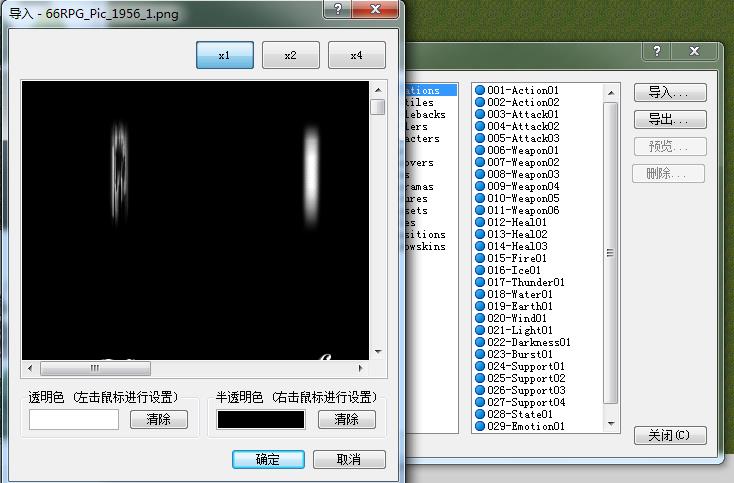This screenshot has width=734, height=483.
Task: Click blue icon beside 010-Weapon05
Action: coord(480,198)
